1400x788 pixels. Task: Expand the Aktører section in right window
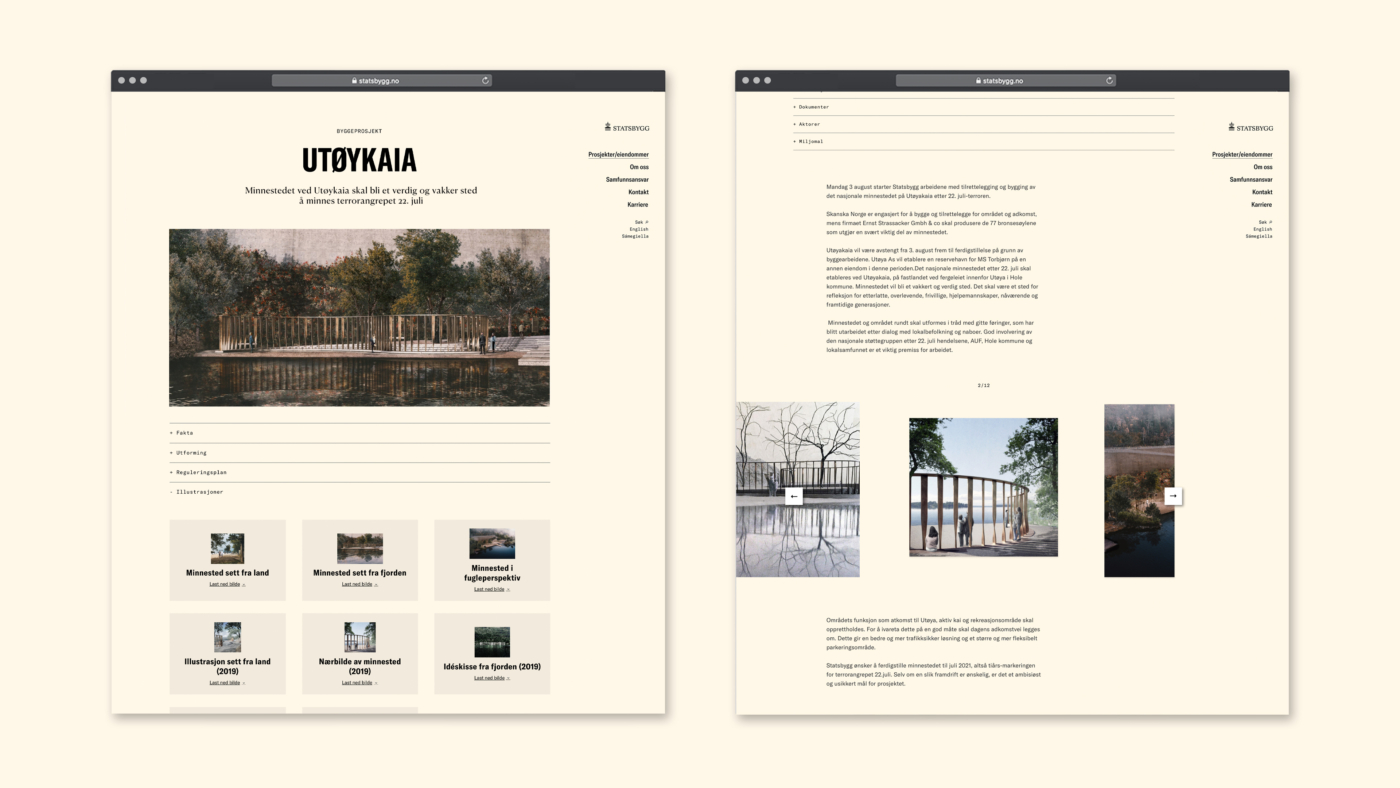click(983, 124)
